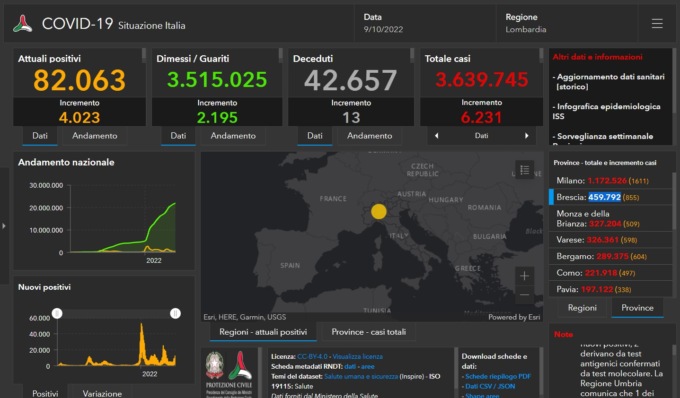Open Regioni - attuali positivi map tab
This screenshot has width=680, height=398.
(263, 332)
